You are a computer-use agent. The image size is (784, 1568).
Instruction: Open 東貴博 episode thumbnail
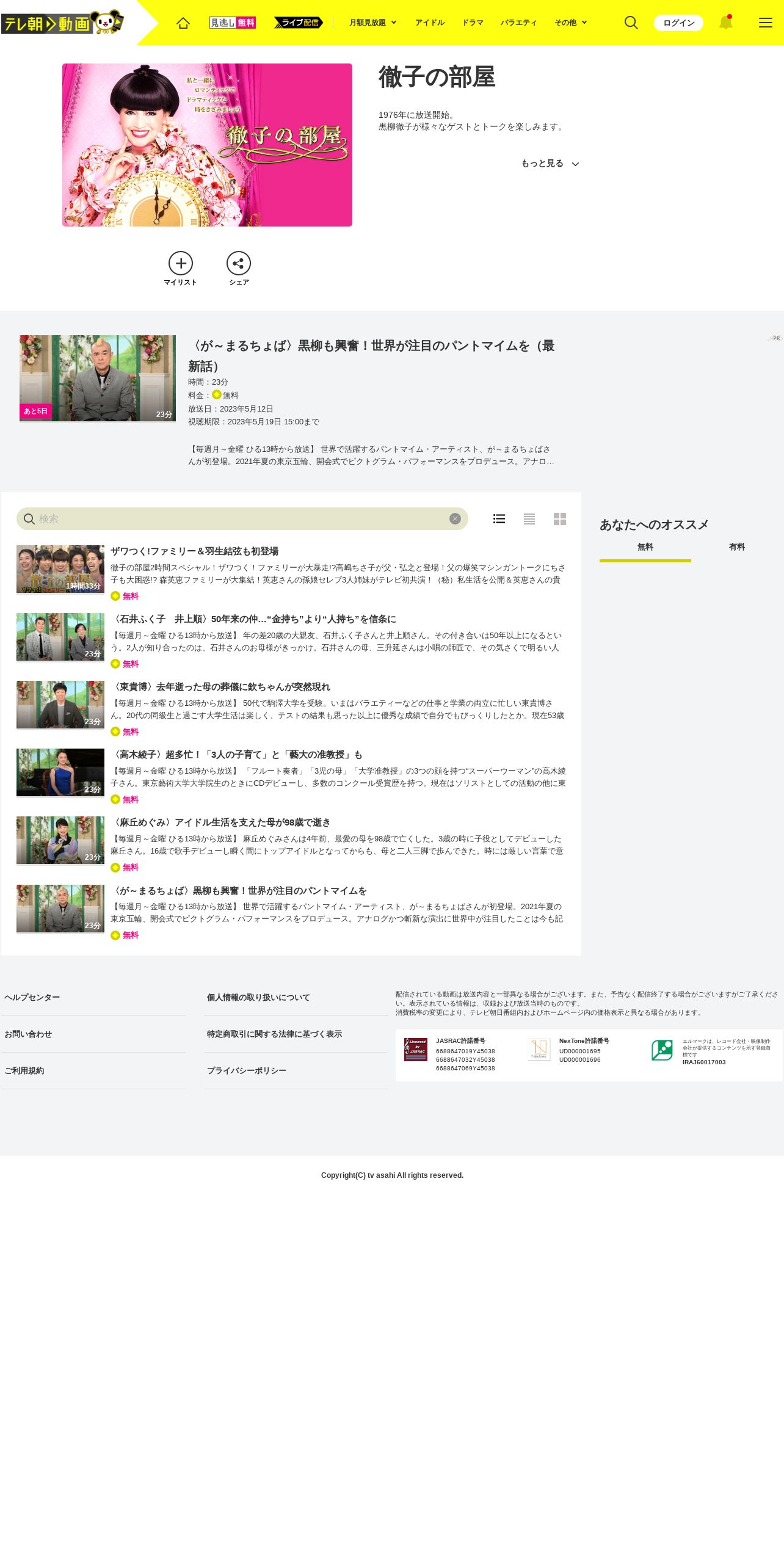pyautogui.click(x=60, y=705)
